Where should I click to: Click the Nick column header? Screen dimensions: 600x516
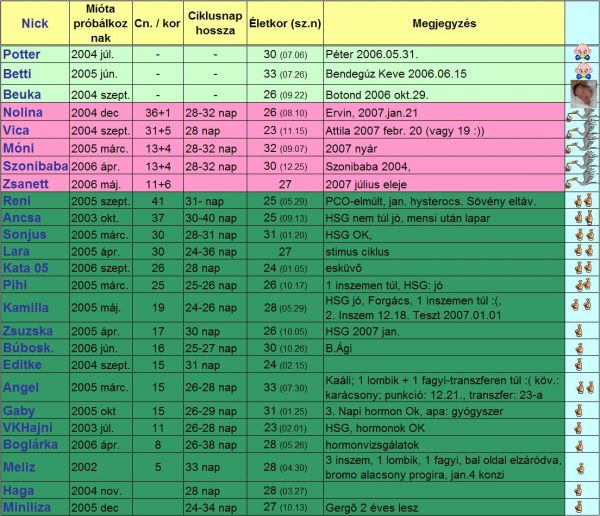pos(34,21)
